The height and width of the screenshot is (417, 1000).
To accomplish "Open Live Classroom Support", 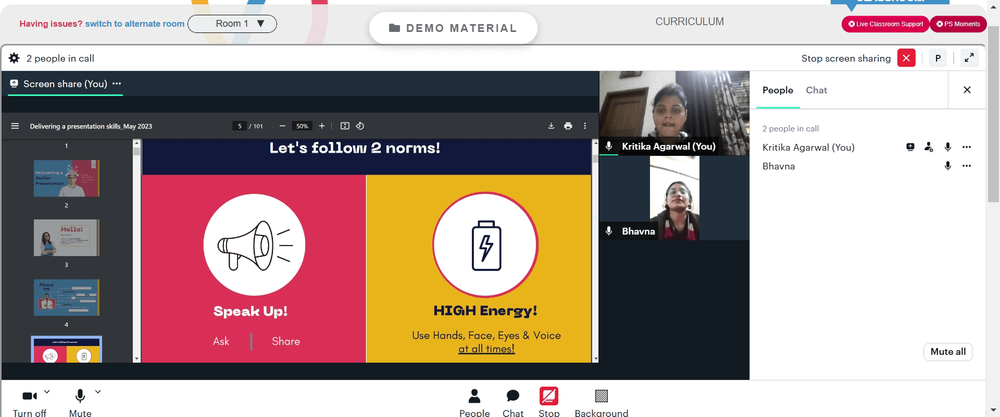I will pyautogui.click(x=885, y=24).
